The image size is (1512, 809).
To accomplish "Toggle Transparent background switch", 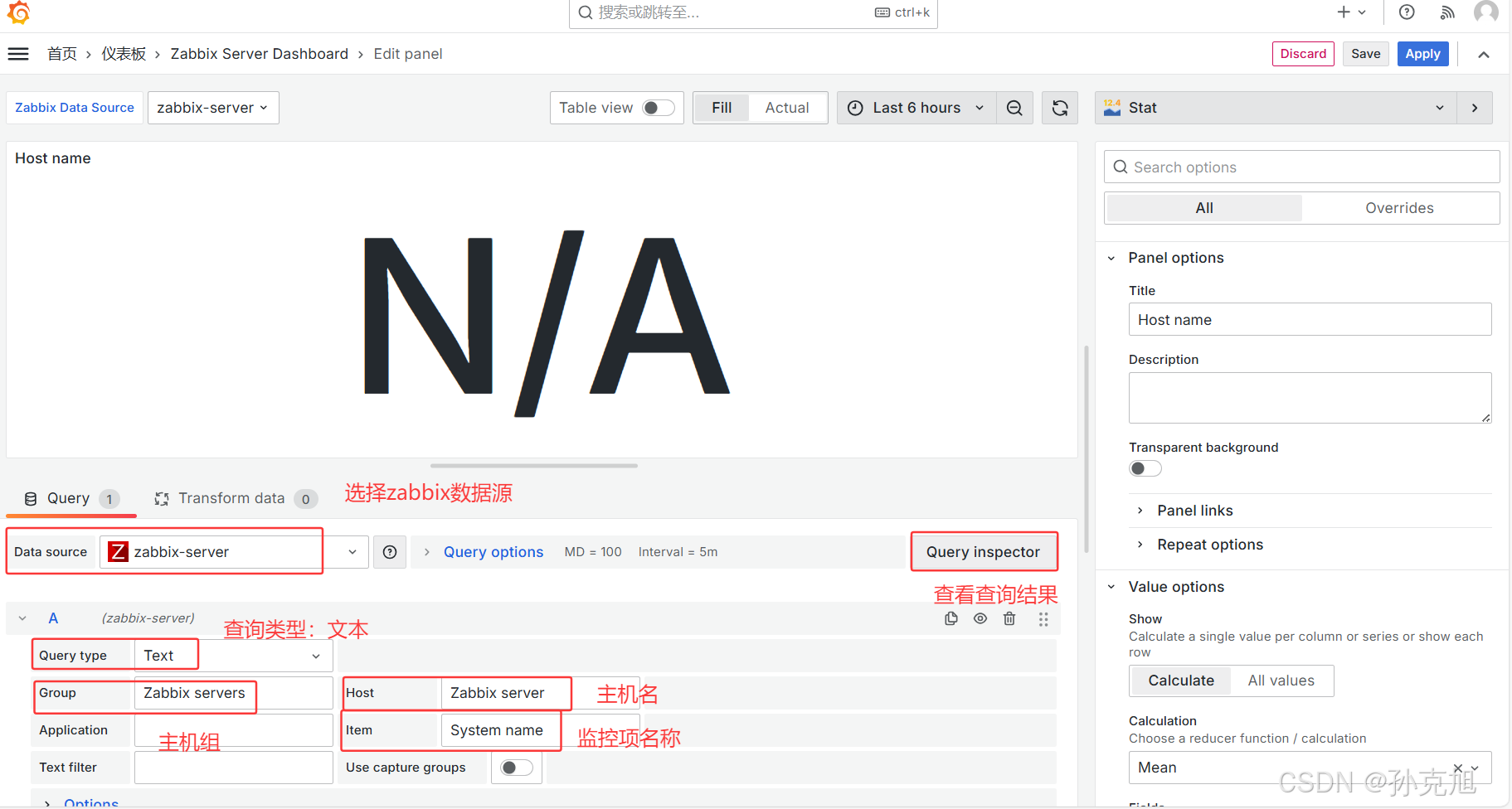I will [1145, 468].
